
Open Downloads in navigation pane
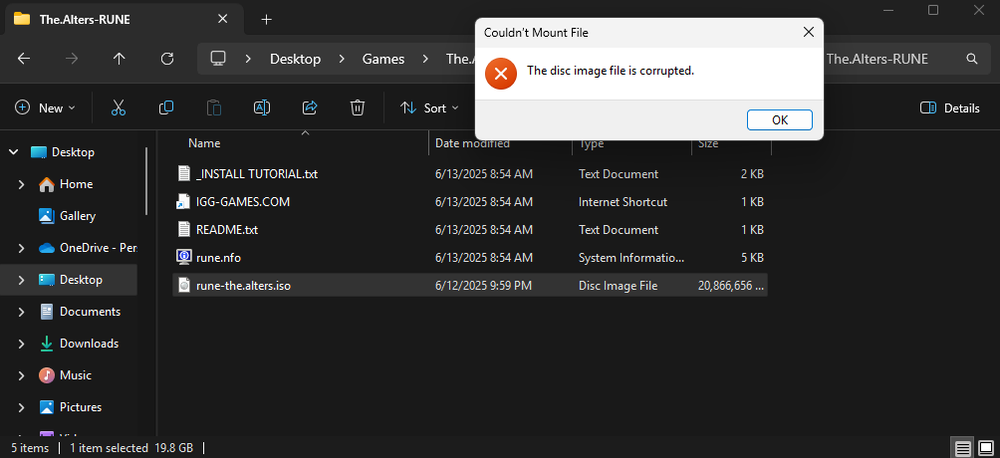[x=89, y=343]
